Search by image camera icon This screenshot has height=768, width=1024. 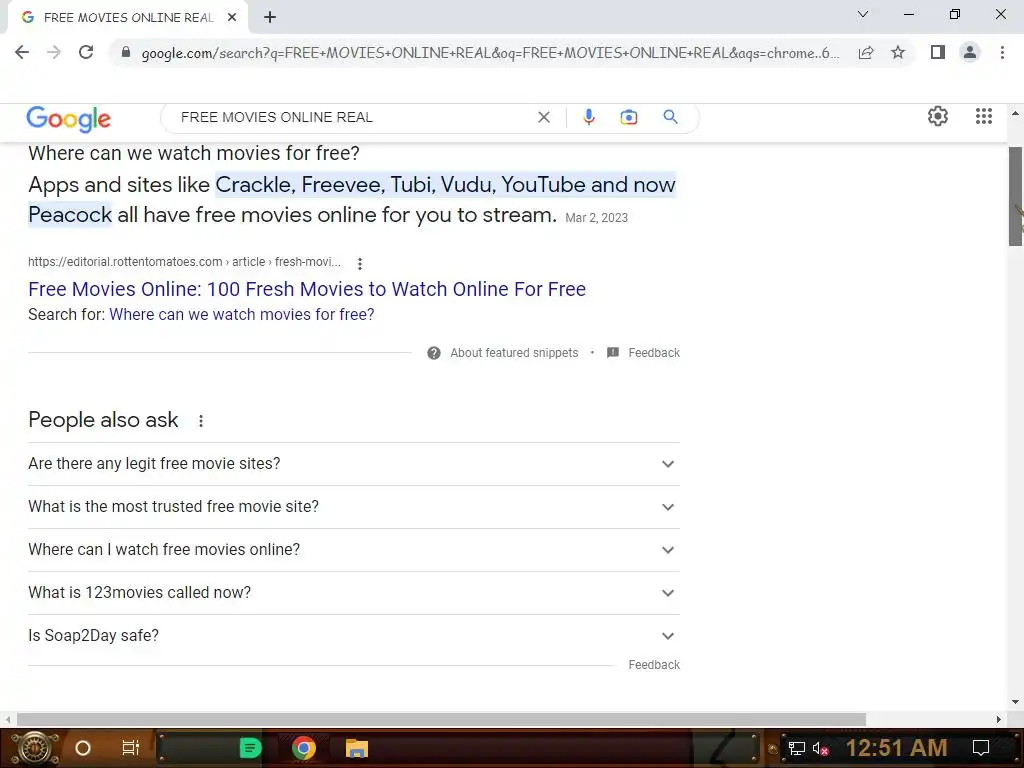[x=628, y=117]
